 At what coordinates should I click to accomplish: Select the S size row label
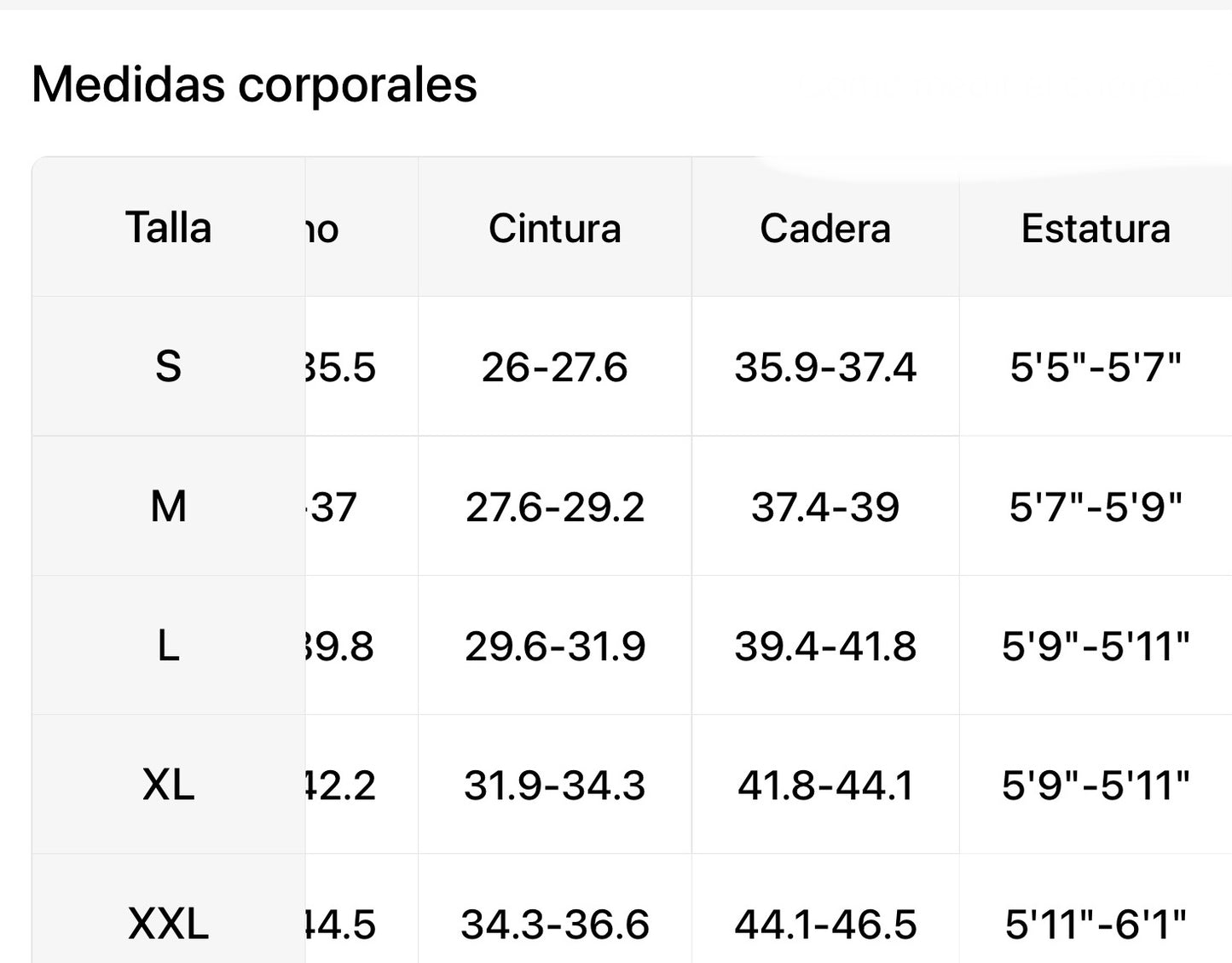[168, 367]
